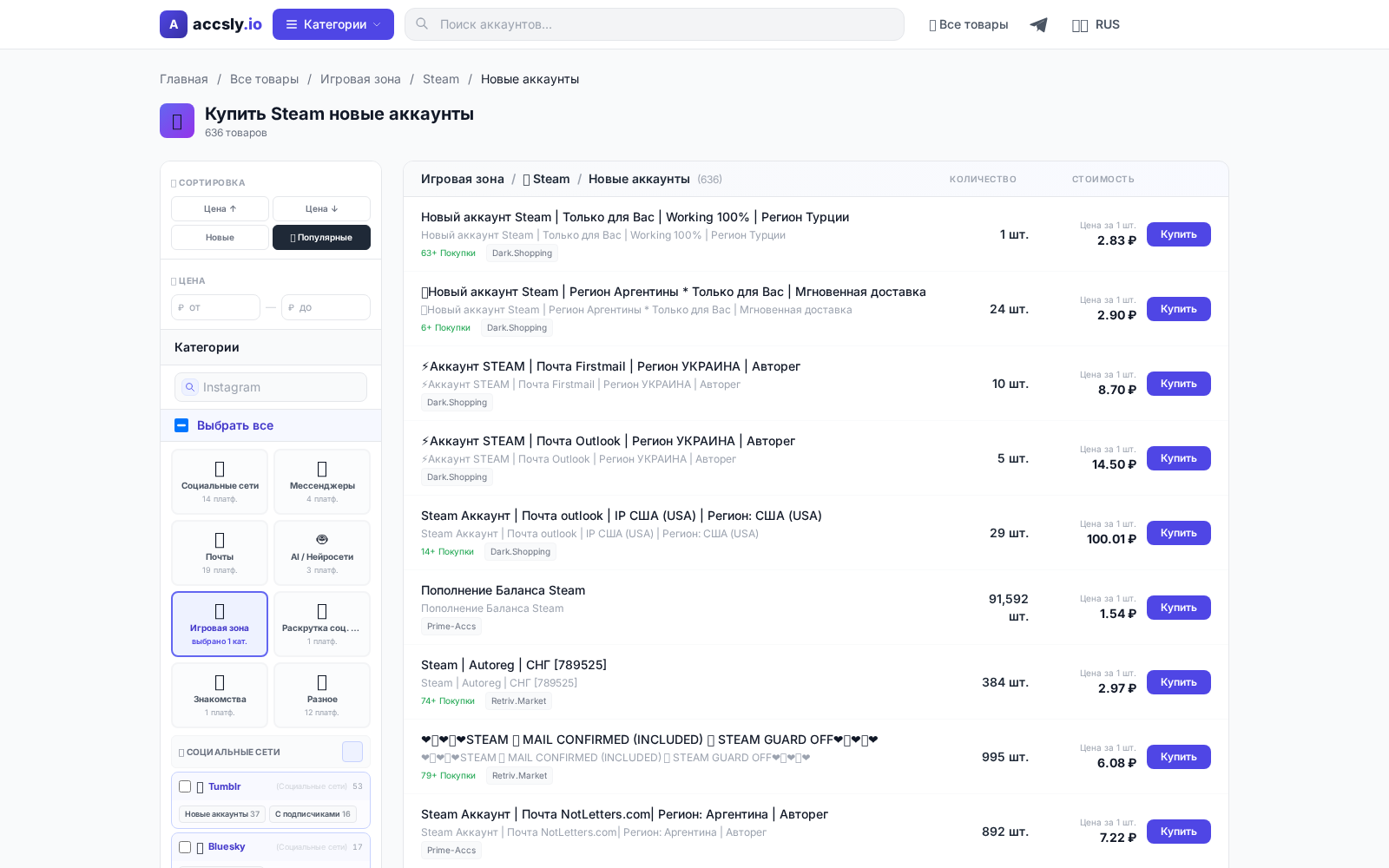The width and height of the screenshot is (1389, 868).
Task: Select the Мессенджеры category tile
Action: (x=322, y=482)
